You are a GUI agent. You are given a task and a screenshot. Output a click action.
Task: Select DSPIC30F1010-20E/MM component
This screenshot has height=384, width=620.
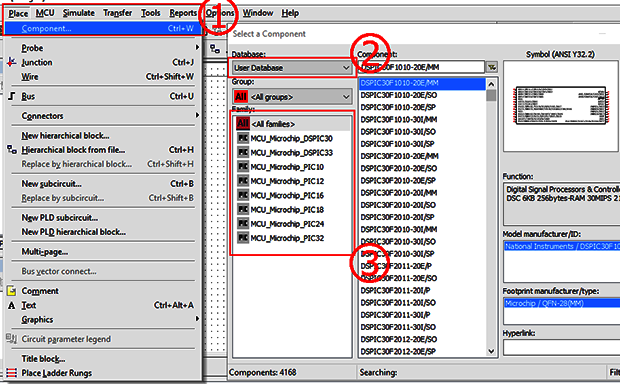pyautogui.click(x=422, y=83)
